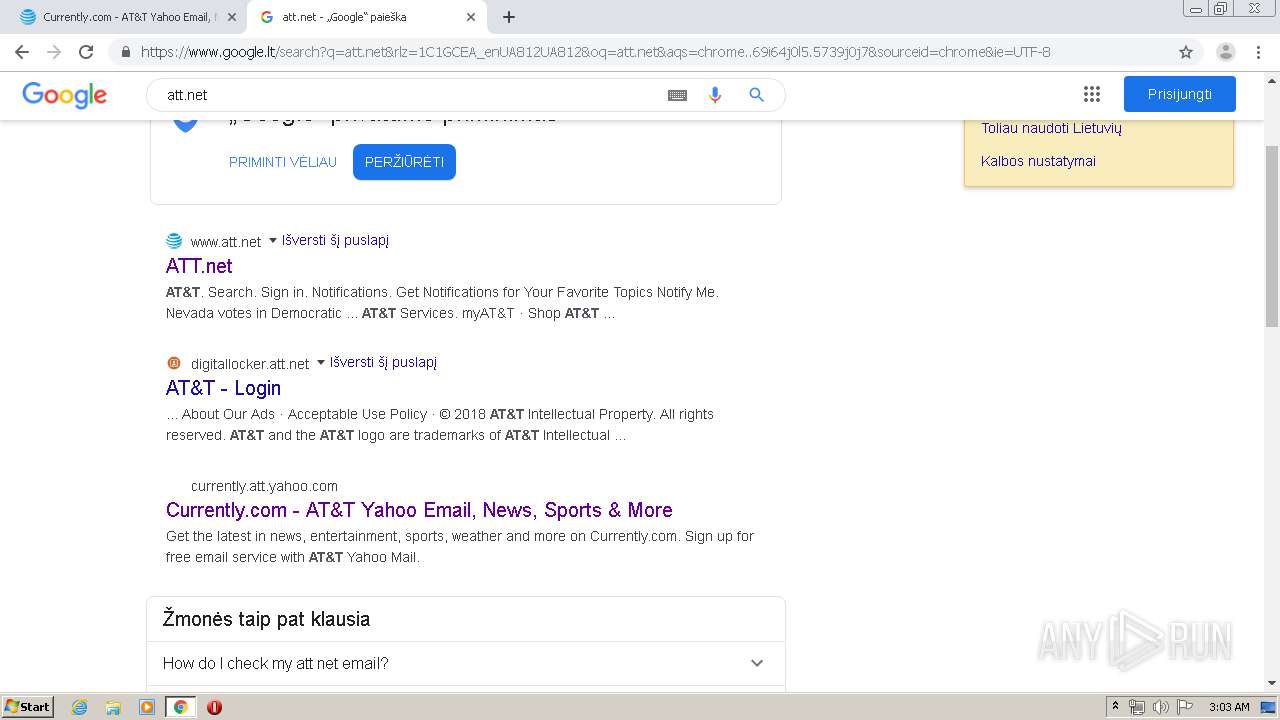
Task: Open File Explorer from the taskbar
Action: [113, 707]
